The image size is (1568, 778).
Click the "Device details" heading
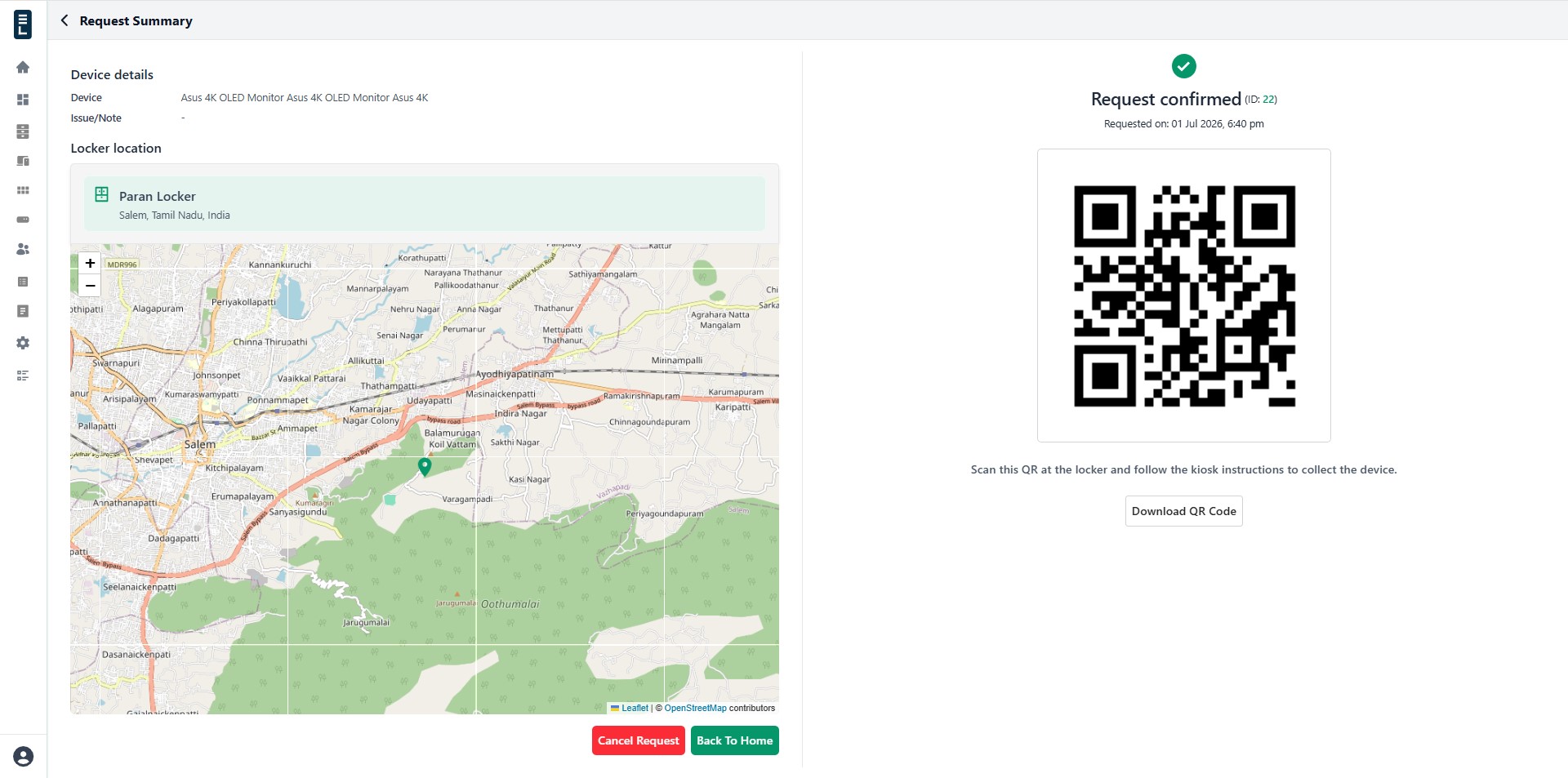pos(112,74)
